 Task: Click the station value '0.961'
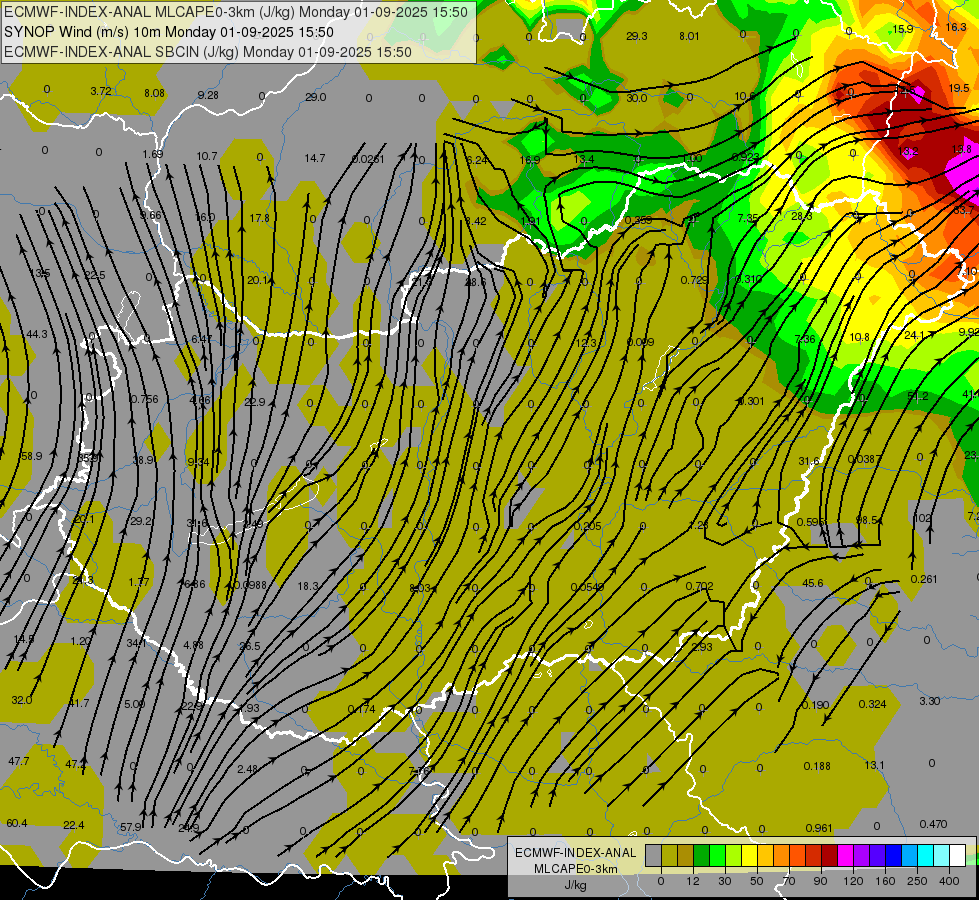pos(819,828)
